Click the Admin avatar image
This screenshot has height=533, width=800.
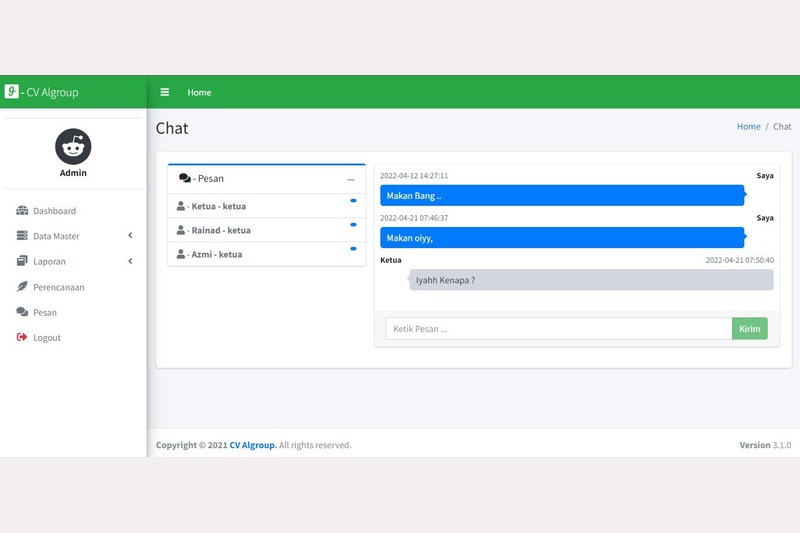tap(73, 147)
